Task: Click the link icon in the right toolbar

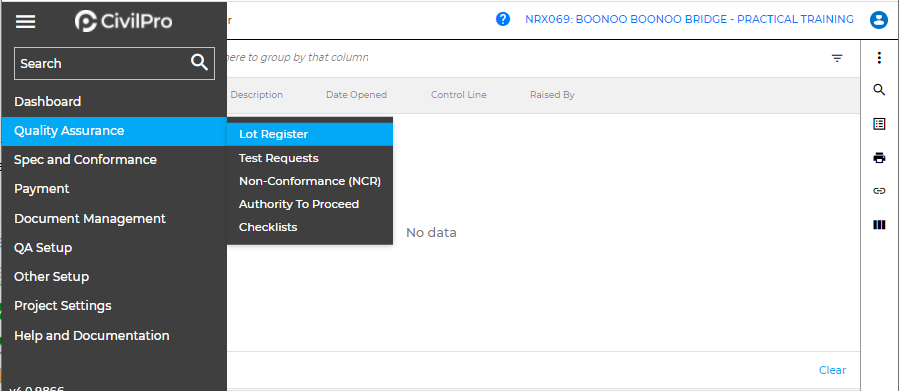Action: click(879, 191)
